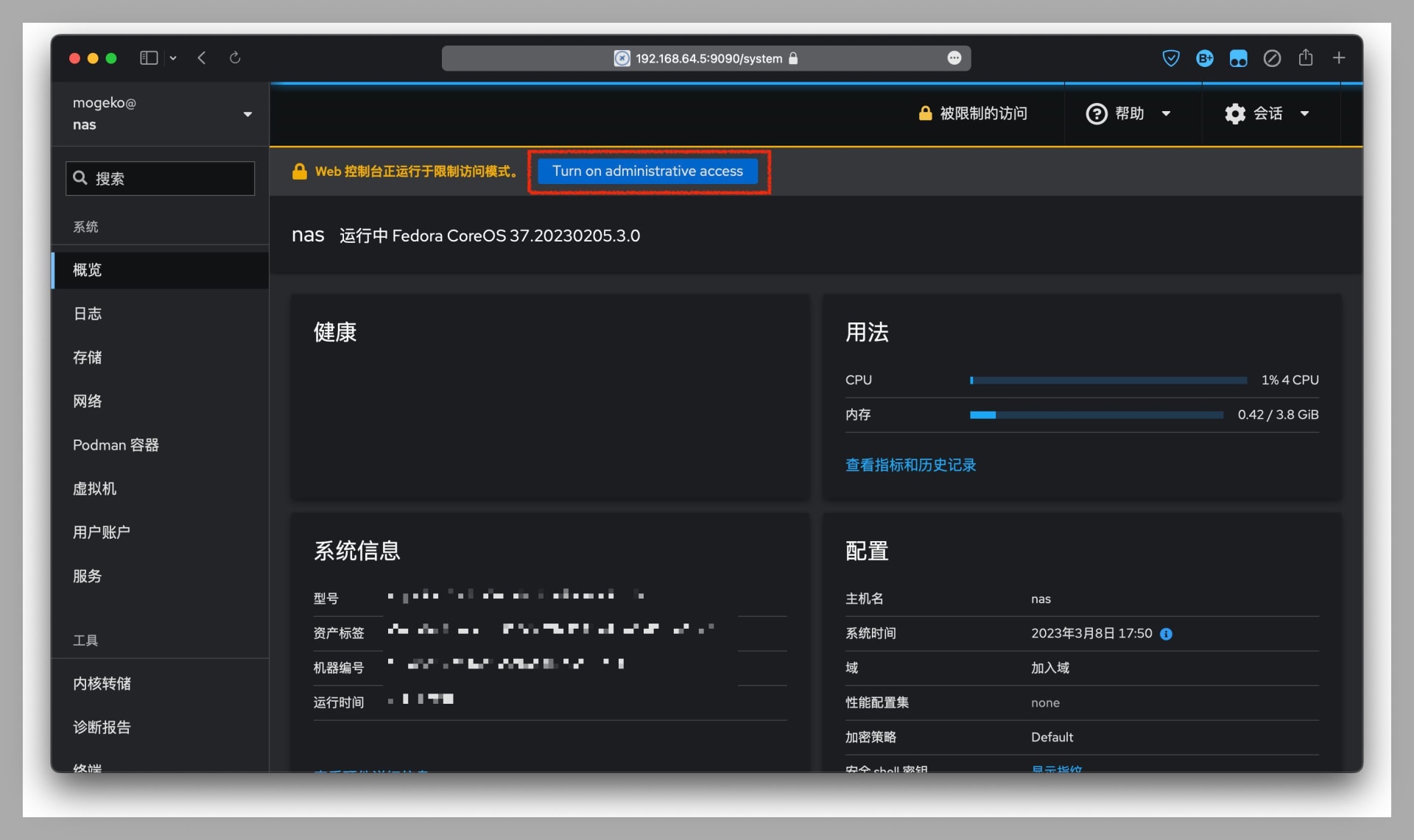Open a new browser tab with plus icon

[1339, 57]
